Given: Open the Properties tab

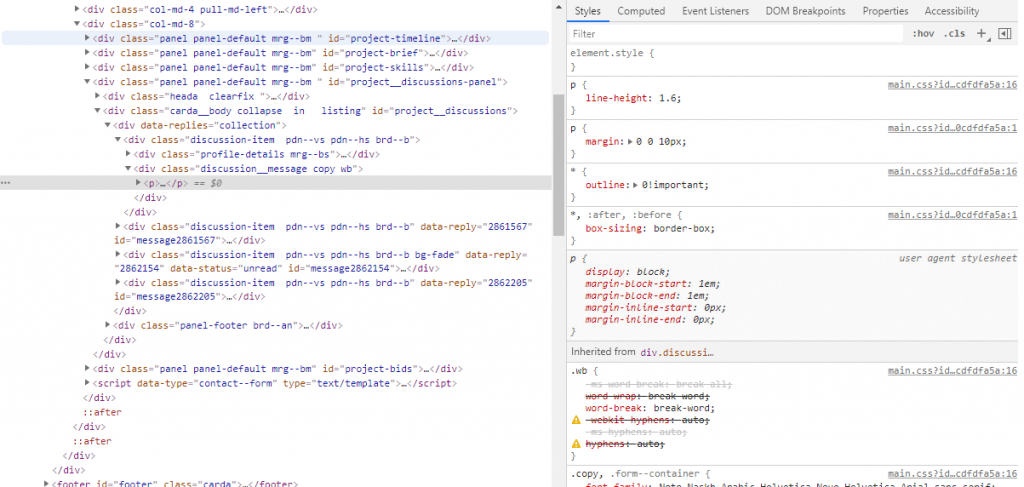Looking at the screenshot, I should [x=885, y=11].
